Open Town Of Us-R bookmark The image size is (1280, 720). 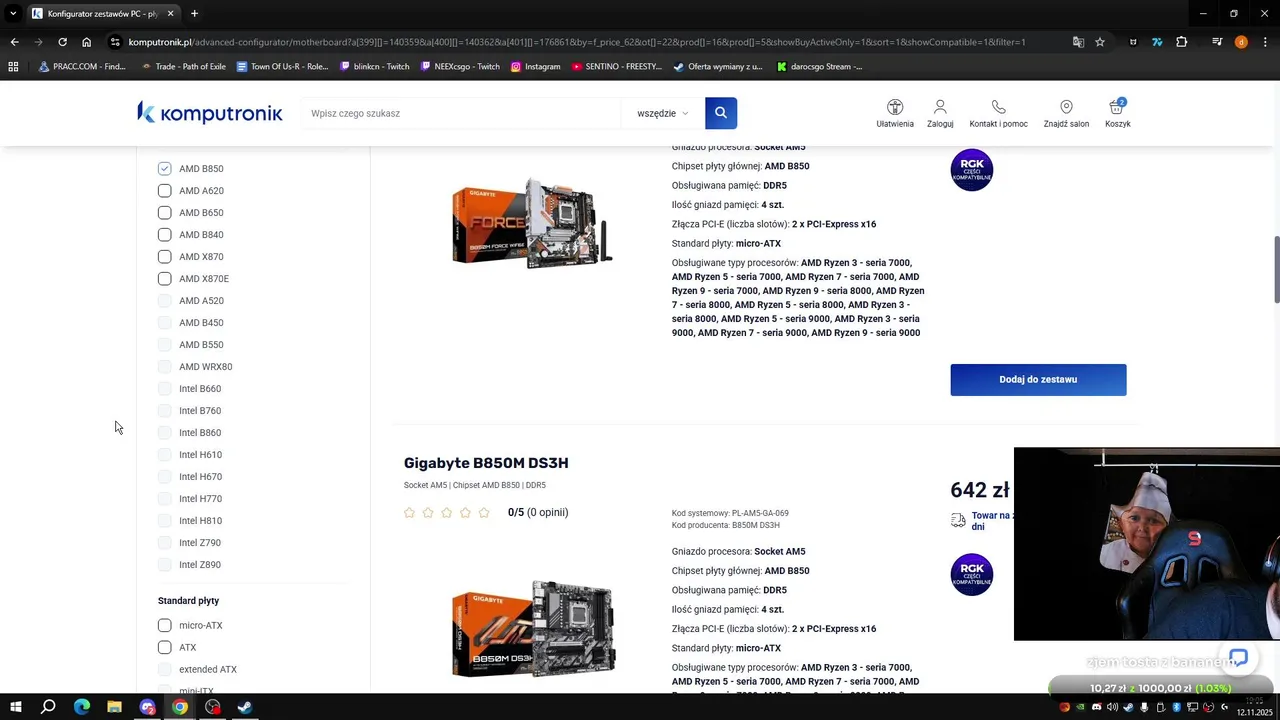click(x=282, y=67)
